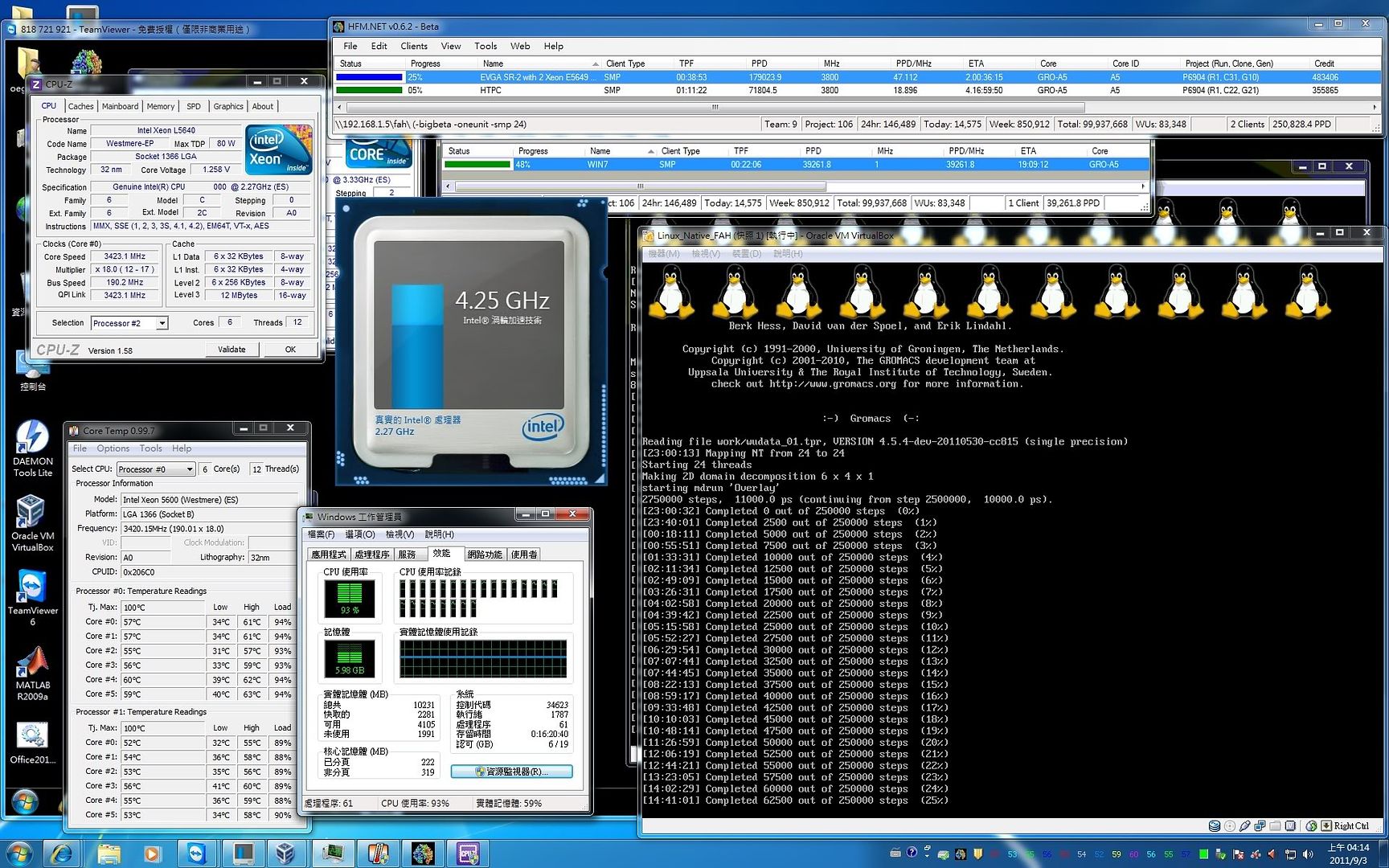Image resolution: width=1389 pixels, height=868 pixels.
Task: Select HTPC client row in HFM.NET
Action: click(857, 90)
